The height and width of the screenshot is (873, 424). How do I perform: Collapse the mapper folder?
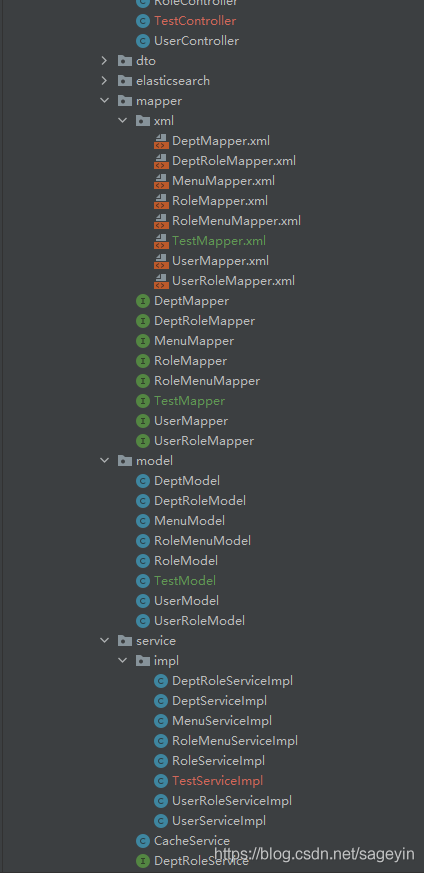[104, 101]
